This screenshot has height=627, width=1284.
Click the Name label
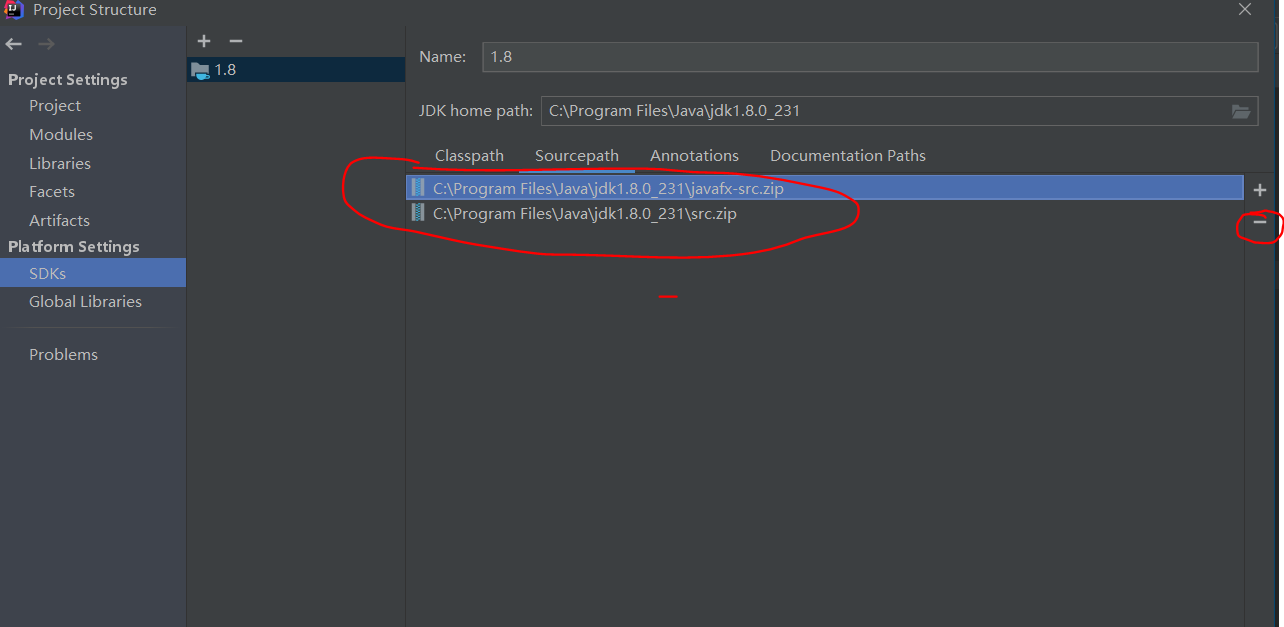[443, 57]
